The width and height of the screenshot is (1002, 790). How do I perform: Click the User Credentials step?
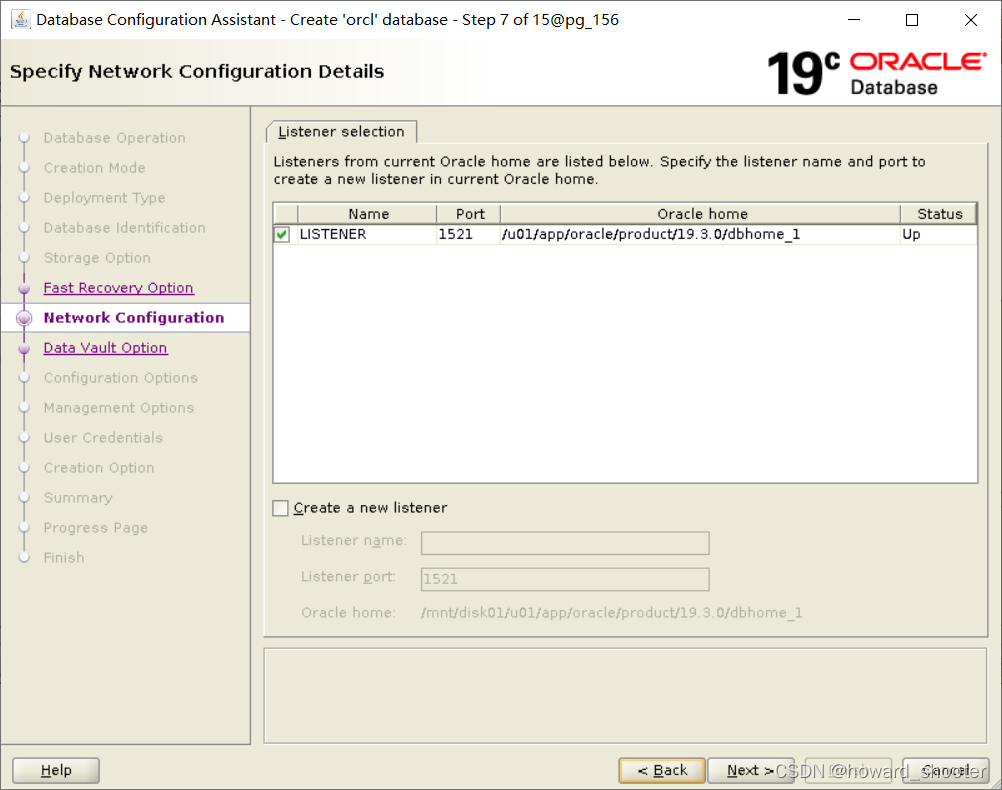click(x=103, y=438)
